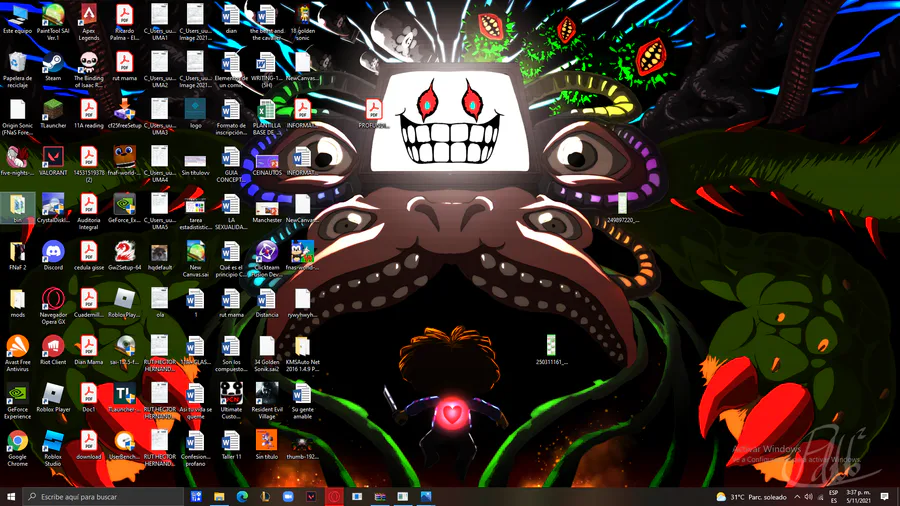Open the 250311161 image on desktop
900x506 pixels.
pos(551,351)
